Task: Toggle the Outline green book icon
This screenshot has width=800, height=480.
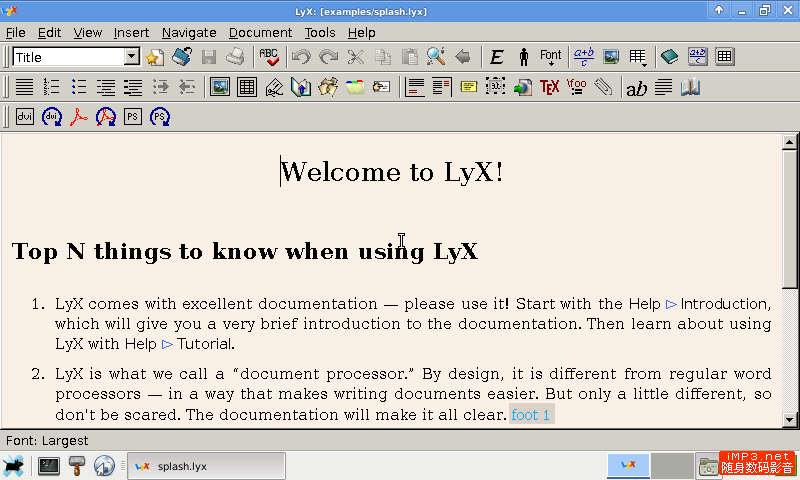Action: pyautogui.click(x=670, y=57)
